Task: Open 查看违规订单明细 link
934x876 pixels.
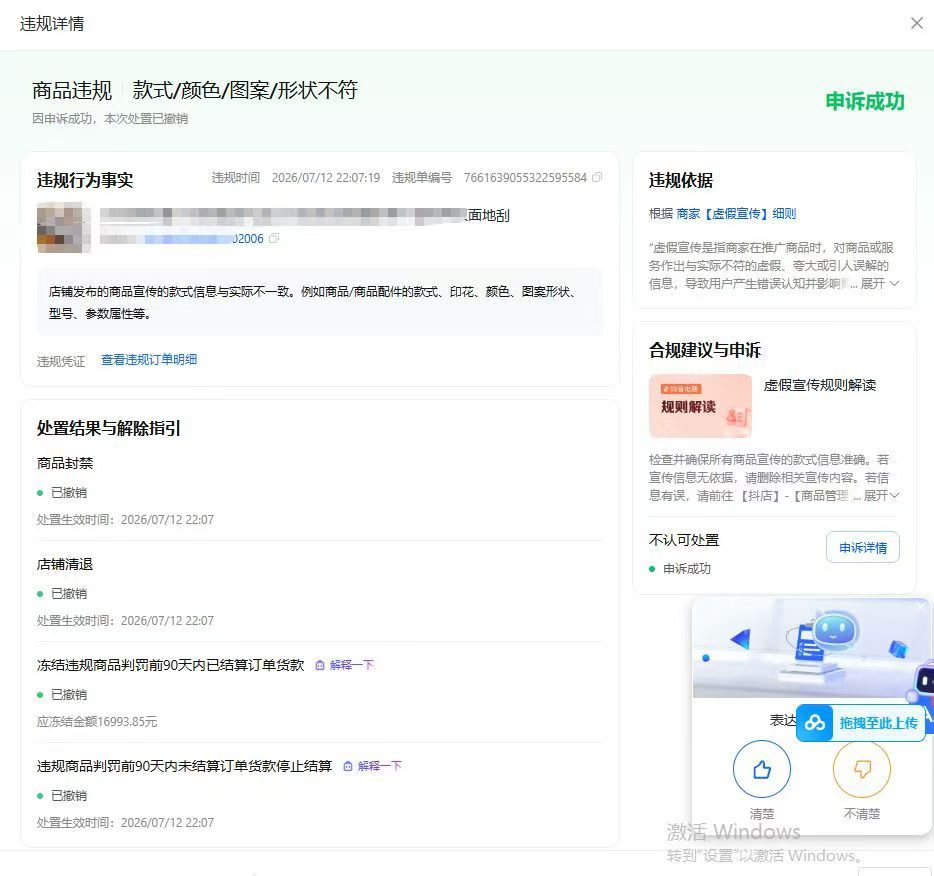Action: click(149, 360)
